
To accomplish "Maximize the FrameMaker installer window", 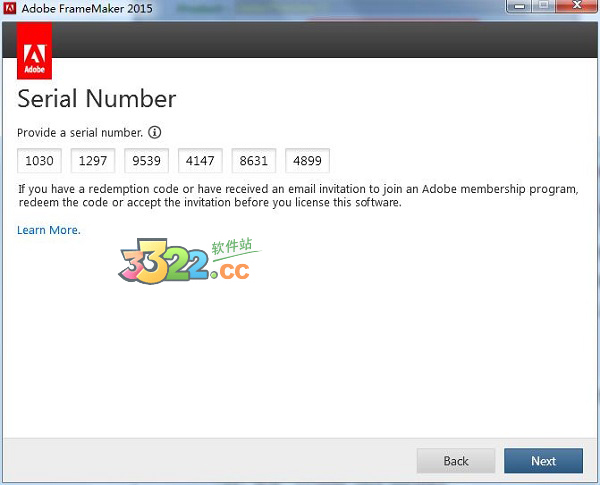I will (x=543, y=6).
